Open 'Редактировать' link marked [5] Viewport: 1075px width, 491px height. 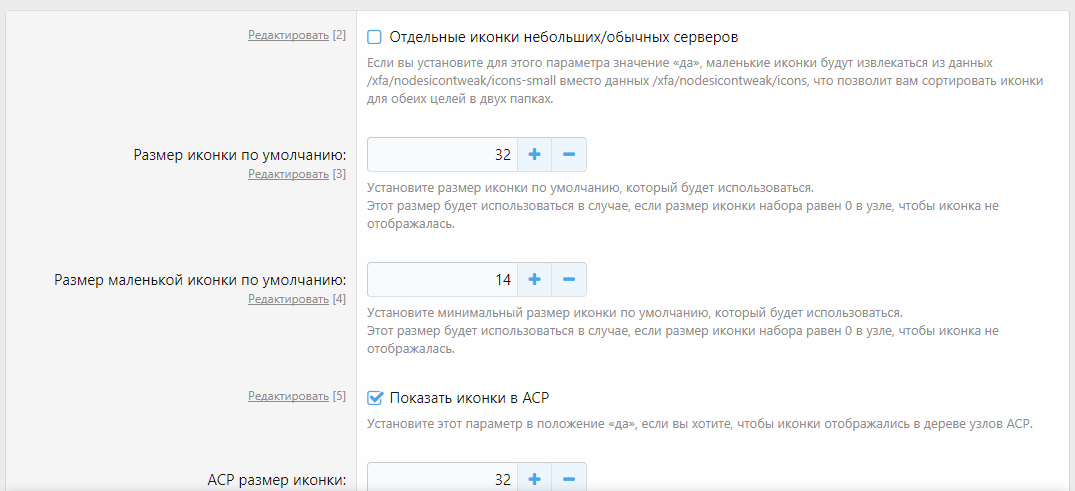click(x=288, y=396)
